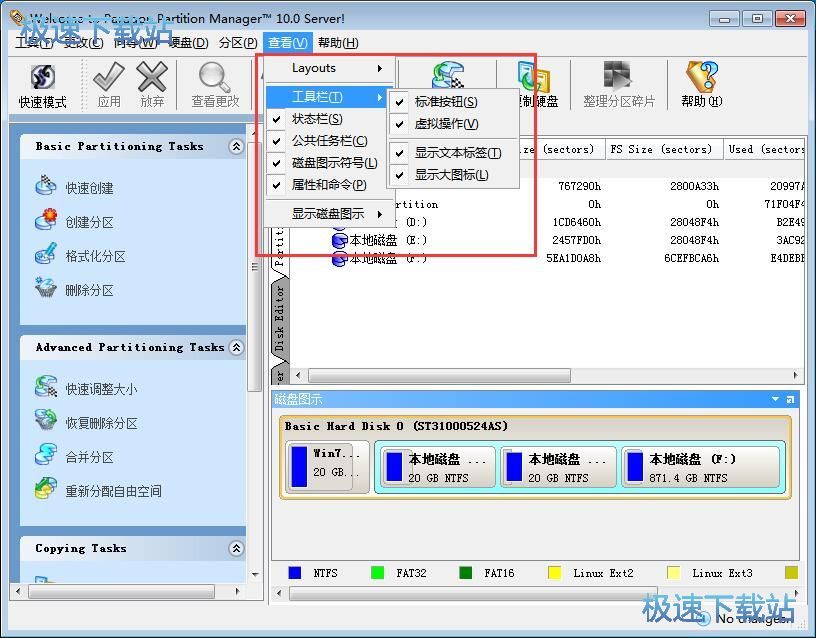Click the 767290h size cell
This screenshot has height=638, width=816.
(579, 186)
